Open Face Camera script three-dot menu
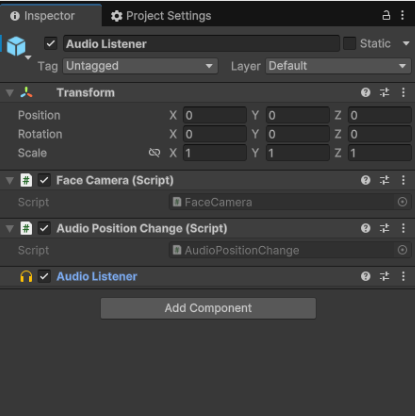Screen dimensions: 415x416 coord(403,180)
